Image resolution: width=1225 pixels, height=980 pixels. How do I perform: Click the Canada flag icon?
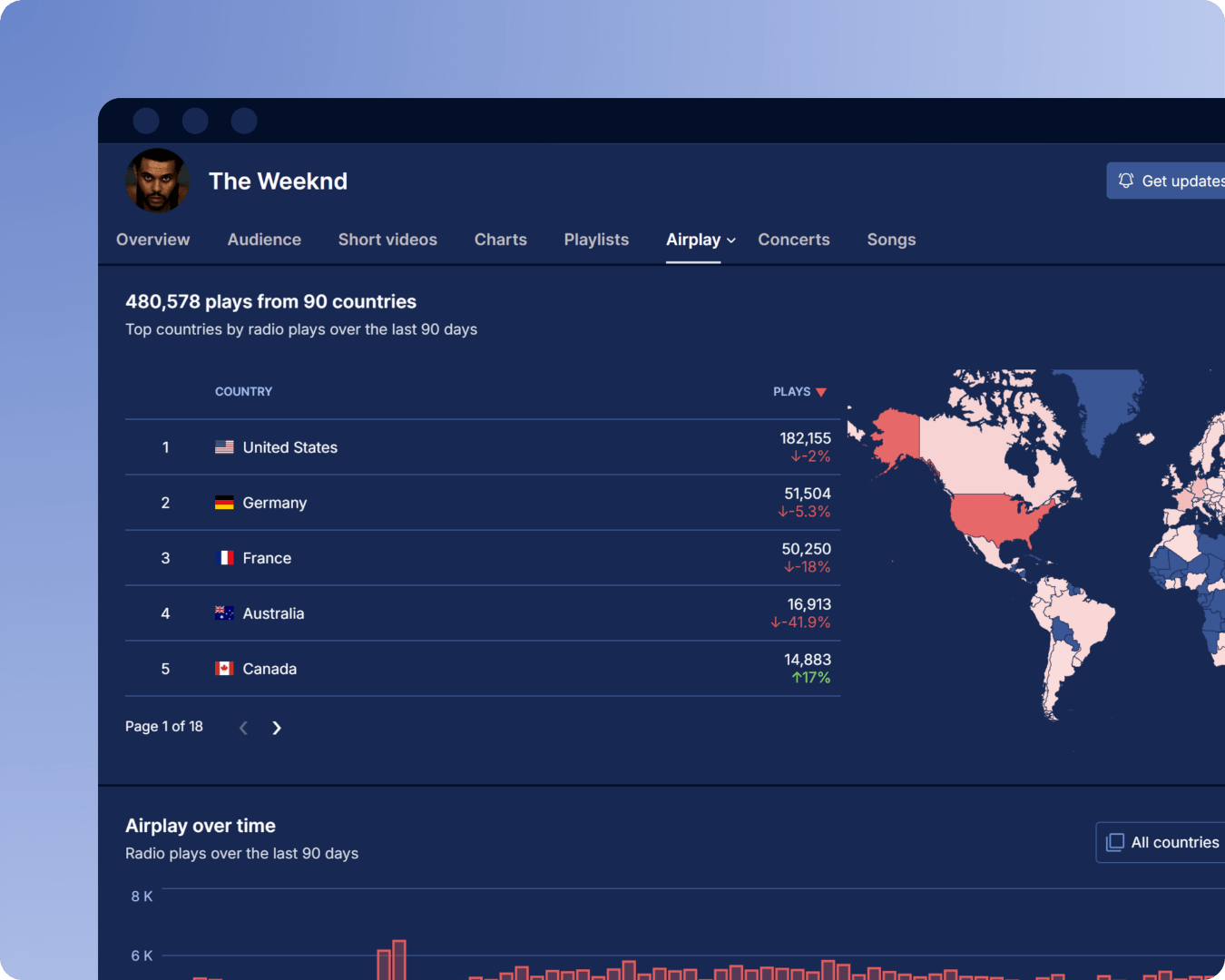[224, 669]
